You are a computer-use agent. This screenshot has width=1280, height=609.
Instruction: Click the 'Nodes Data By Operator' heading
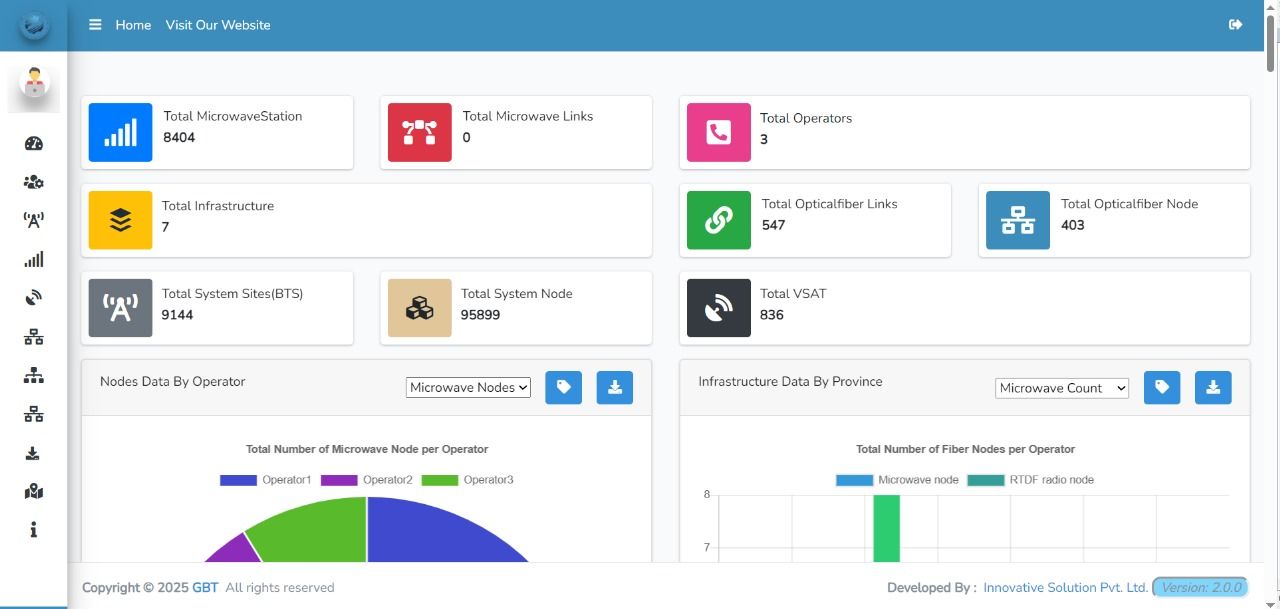click(172, 381)
